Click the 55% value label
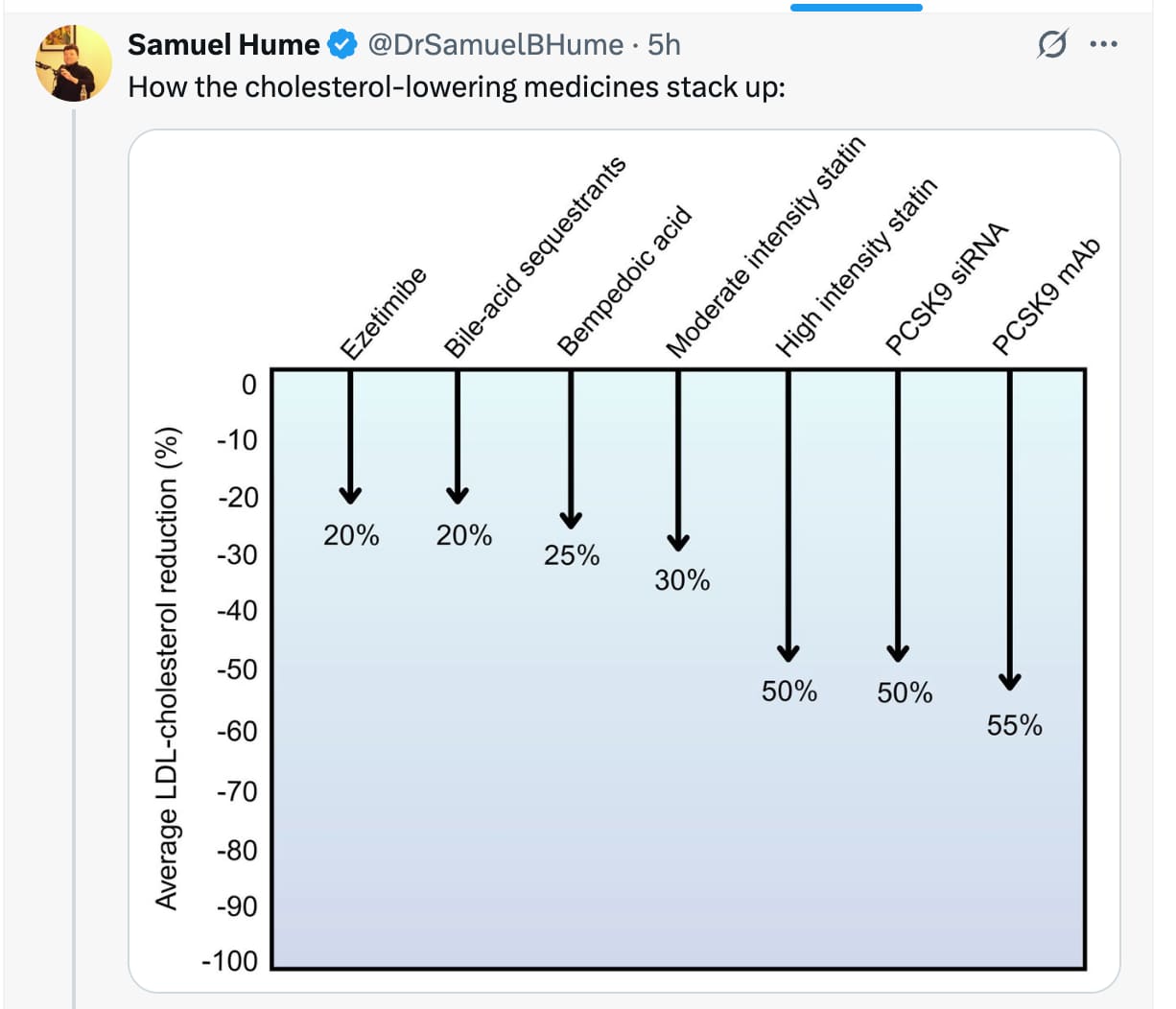This screenshot has width=1176, height=1009. 1014,725
